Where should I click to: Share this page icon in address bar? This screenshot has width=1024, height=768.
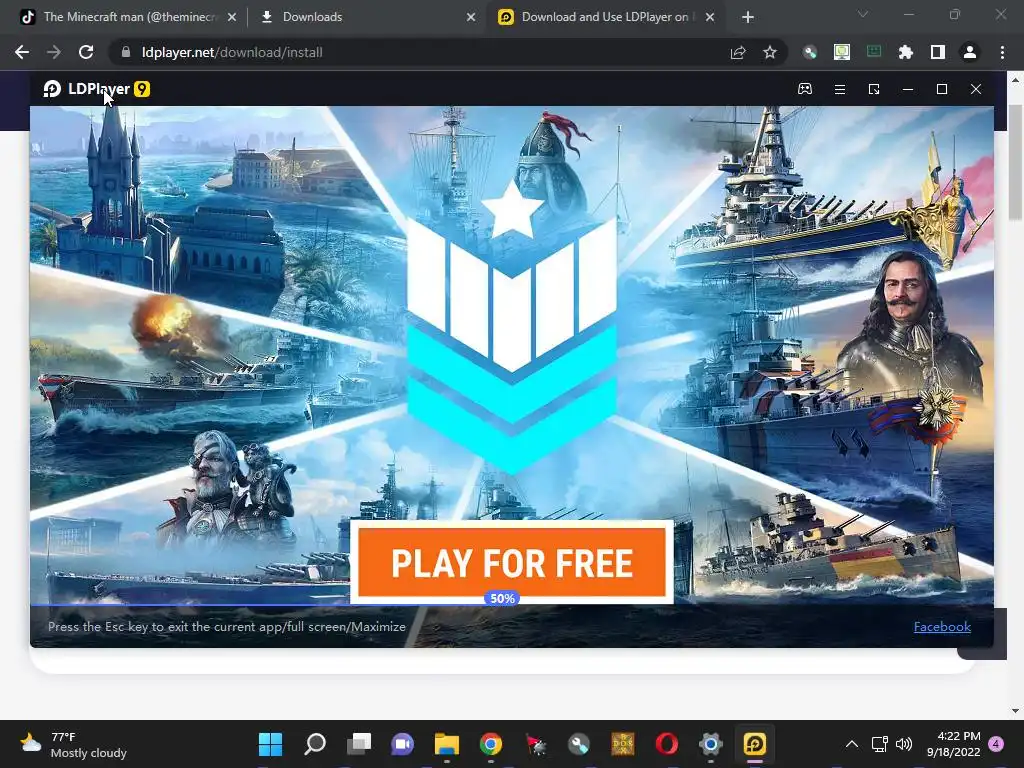tap(738, 52)
